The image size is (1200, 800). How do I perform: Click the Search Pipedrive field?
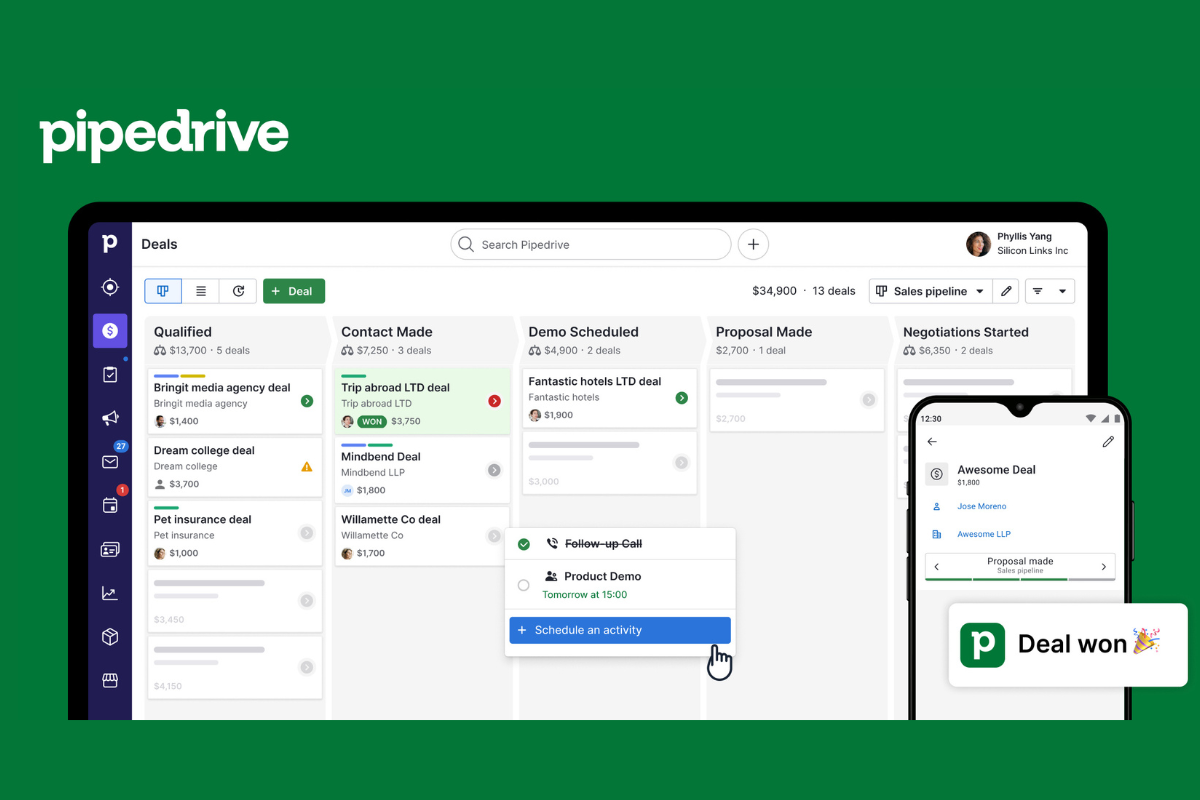pyautogui.click(x=590, y=244)
